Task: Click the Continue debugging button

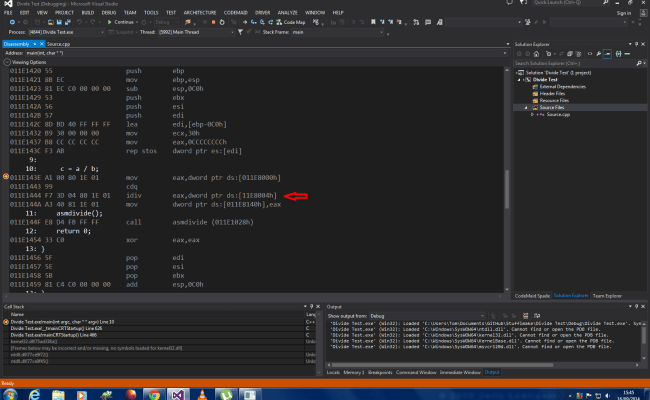Action: [120, 22]
